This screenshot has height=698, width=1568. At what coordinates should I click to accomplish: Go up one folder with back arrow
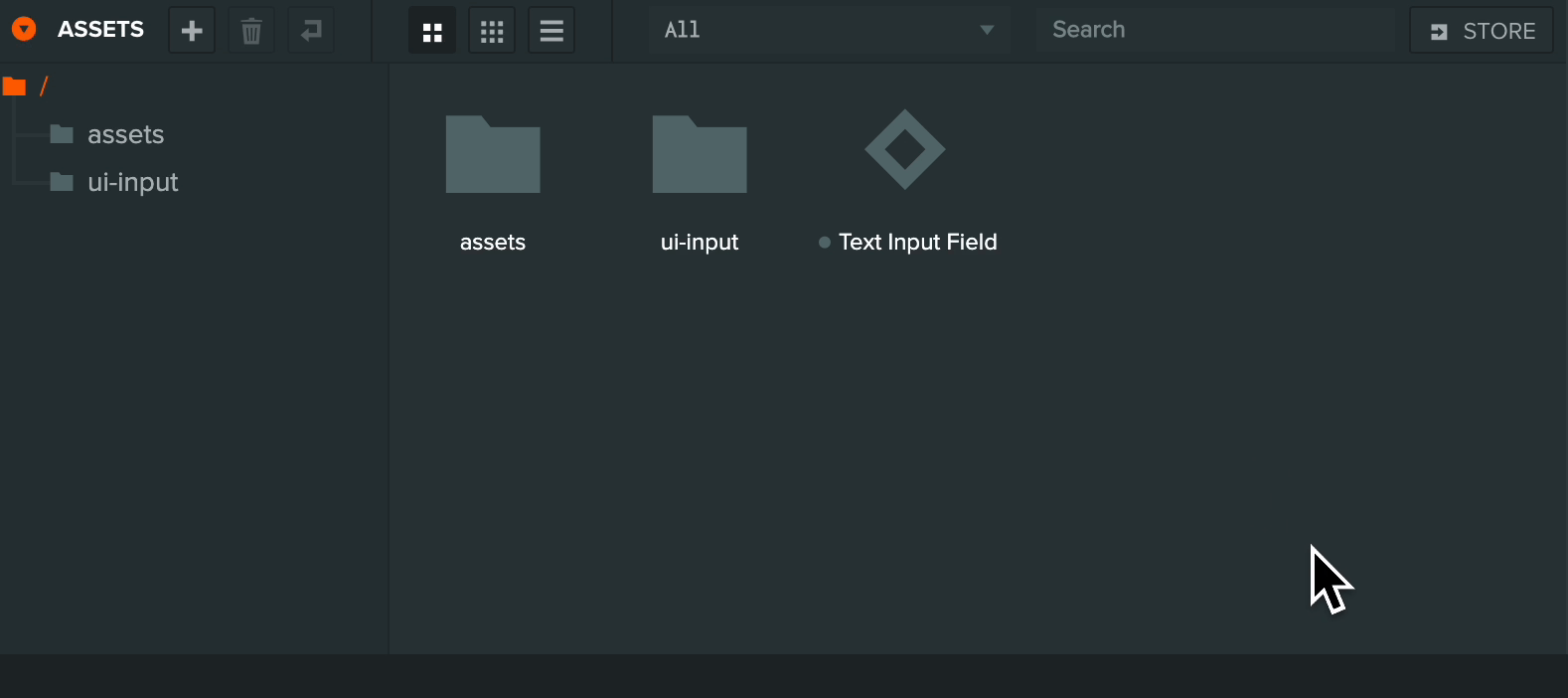coord(311,31)
